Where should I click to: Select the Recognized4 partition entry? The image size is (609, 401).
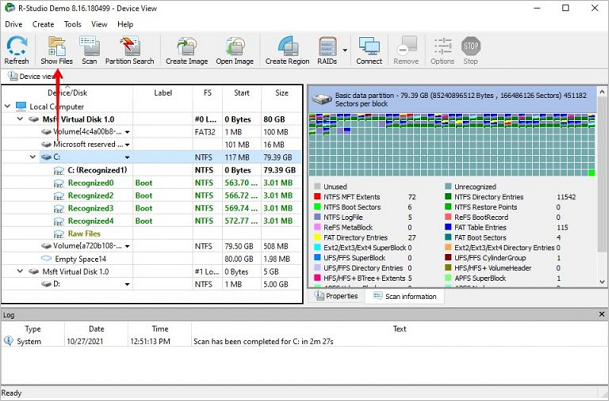pos(90,221)
